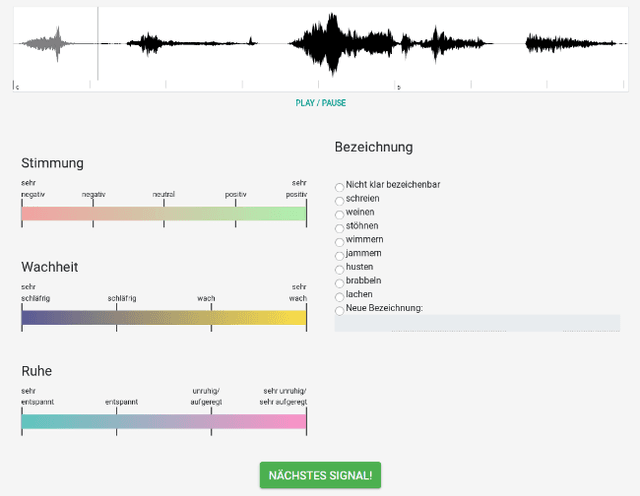Choose the 'jammern' radio button
Image resolution: width=640 pixels, height=496 pixels.
pyautogui.click(x=339, y=256)
